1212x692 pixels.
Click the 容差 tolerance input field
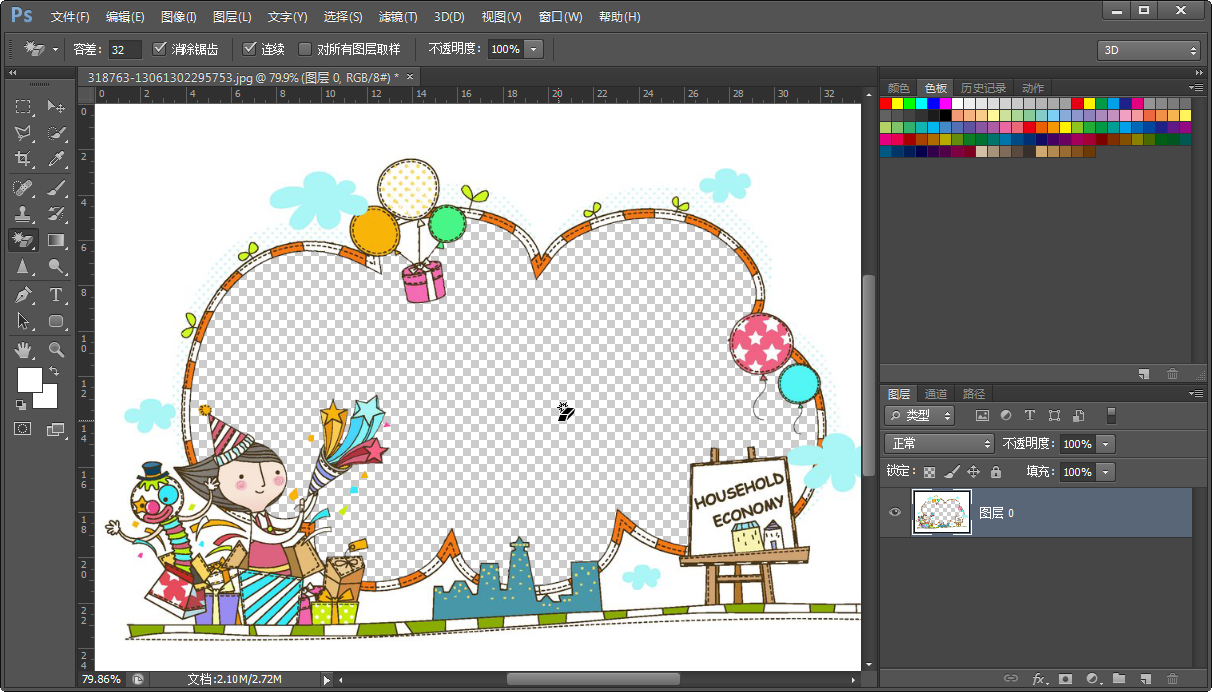click(125, 49)
